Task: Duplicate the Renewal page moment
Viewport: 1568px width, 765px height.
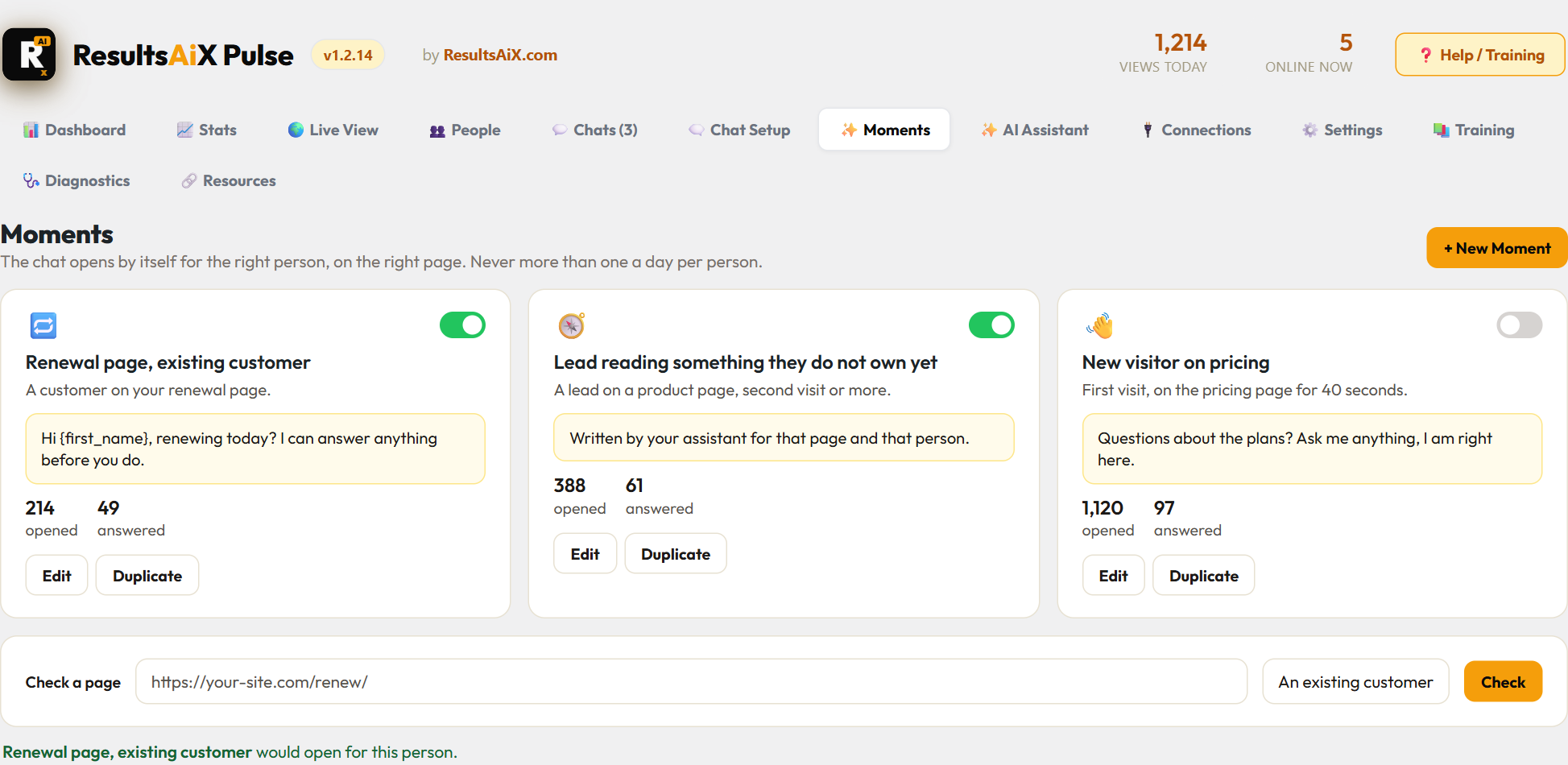Action: click(147, 576)
